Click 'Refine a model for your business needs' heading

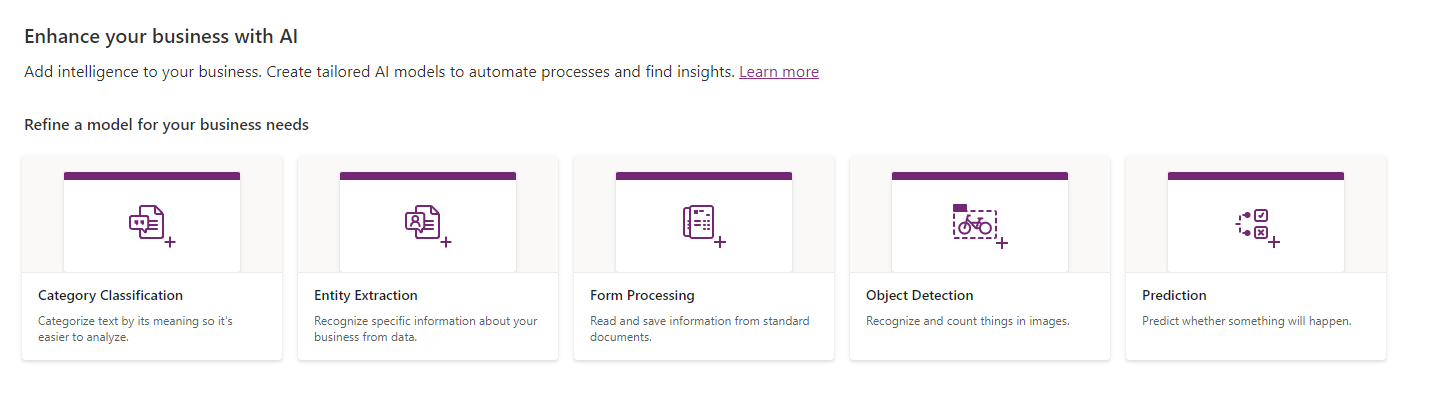coord(166,125)
